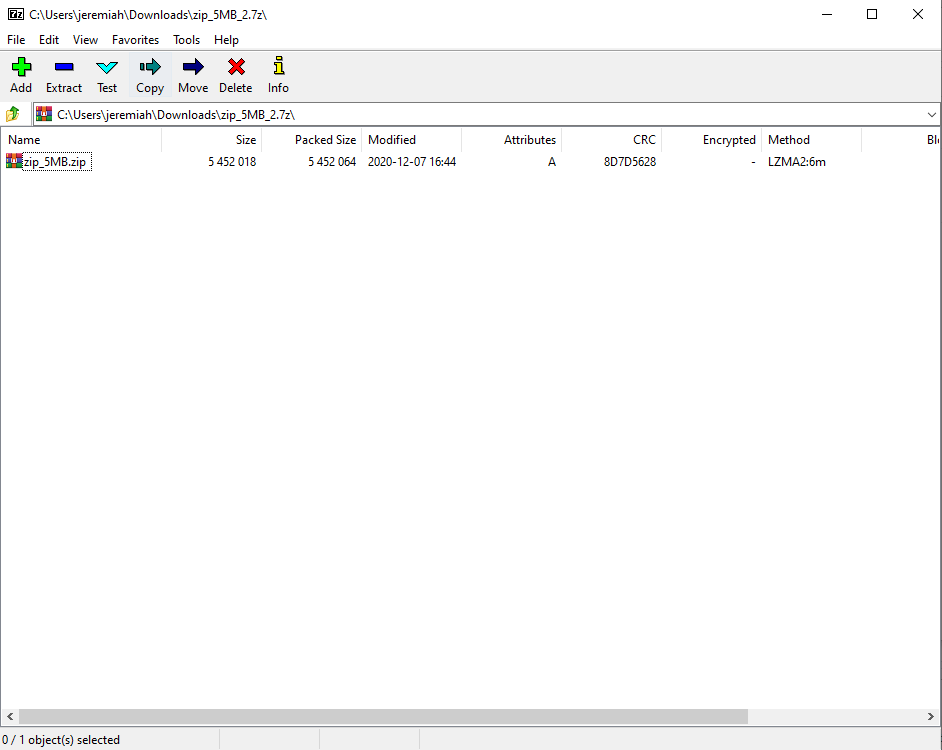The image size is (942, 750).
Task: Run the Test archive tool
Action: point(107,68)
